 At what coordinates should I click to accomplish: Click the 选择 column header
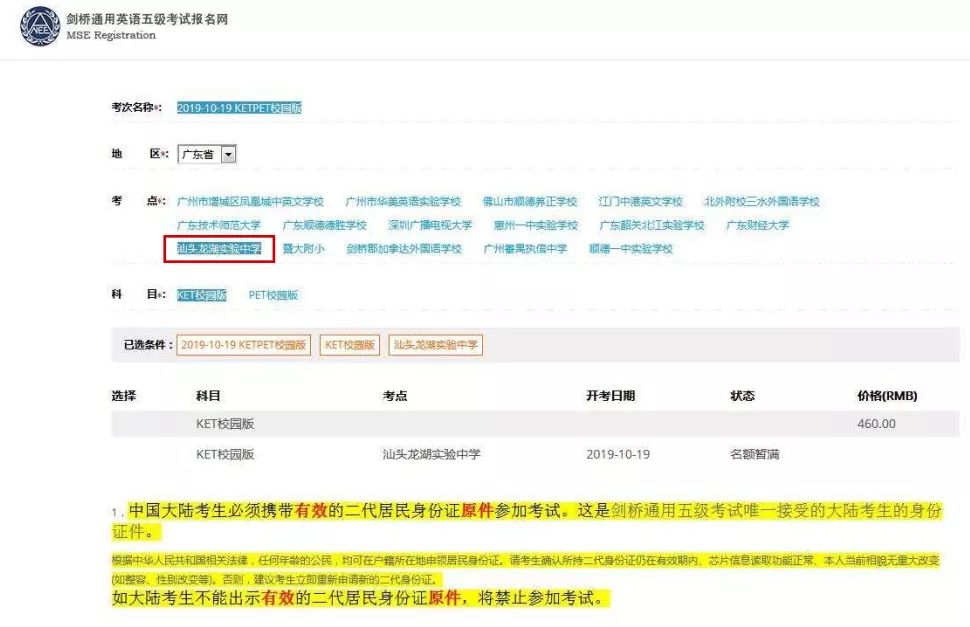click(124, 396)
